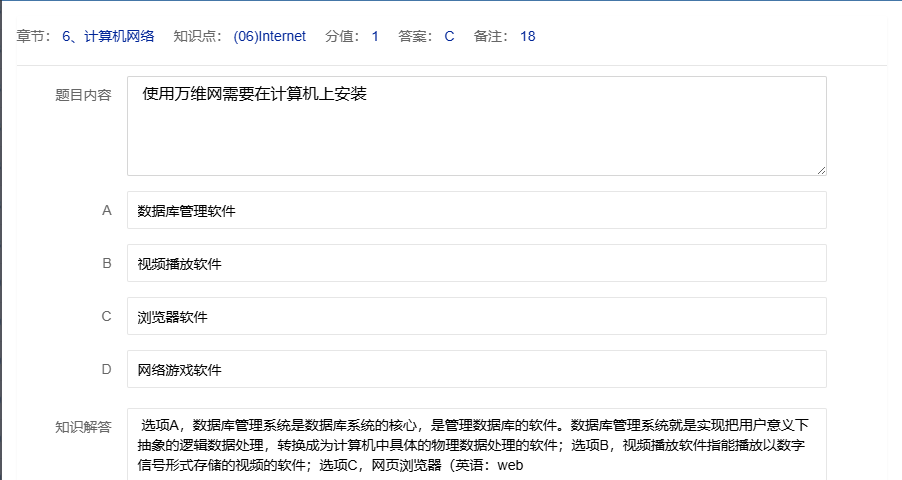Click the 题目内容 field label
902x480 pixels.
point(83,96)
